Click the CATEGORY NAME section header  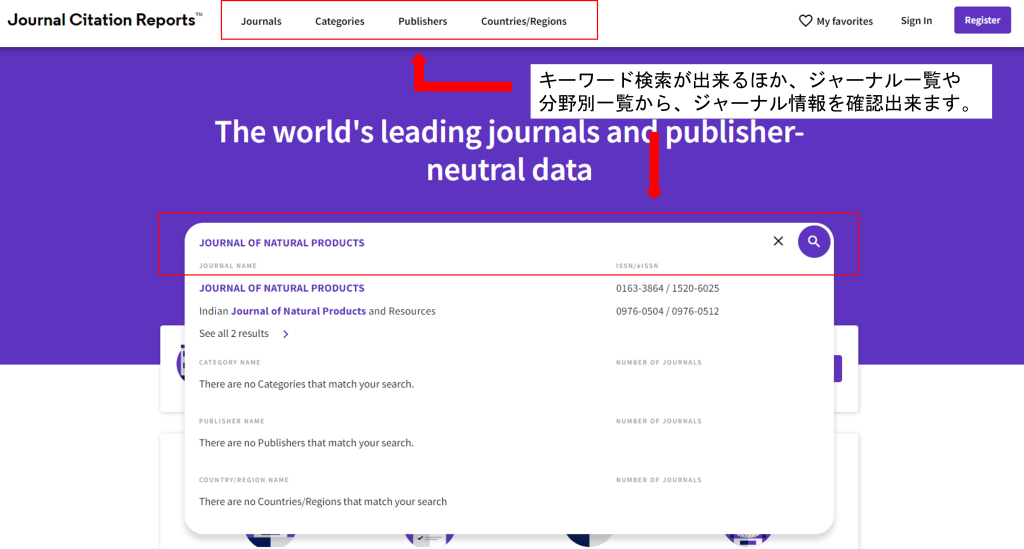[230, 362]
